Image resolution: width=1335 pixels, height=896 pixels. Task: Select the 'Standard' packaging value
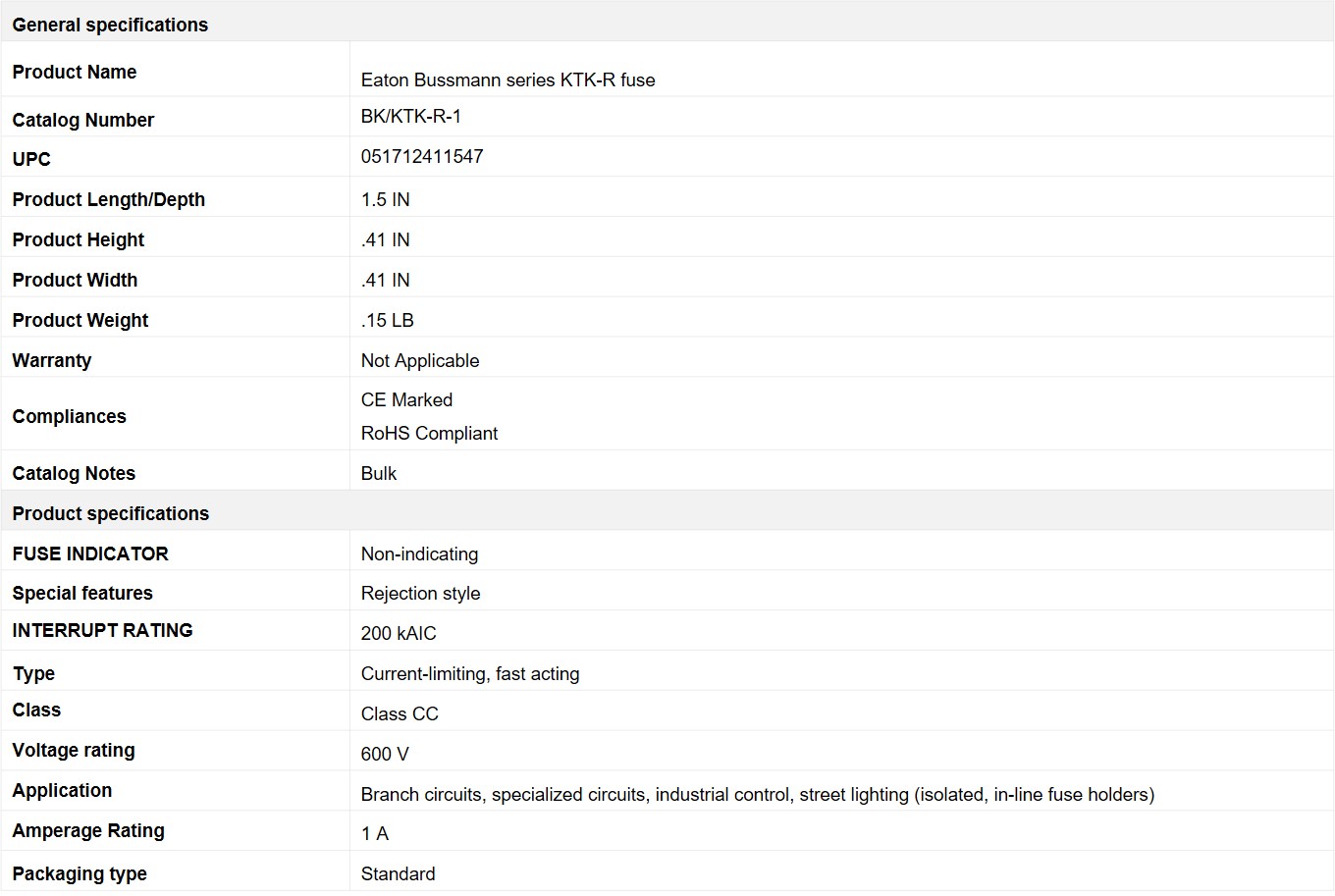pyautogui.click(x=398, y=873)
